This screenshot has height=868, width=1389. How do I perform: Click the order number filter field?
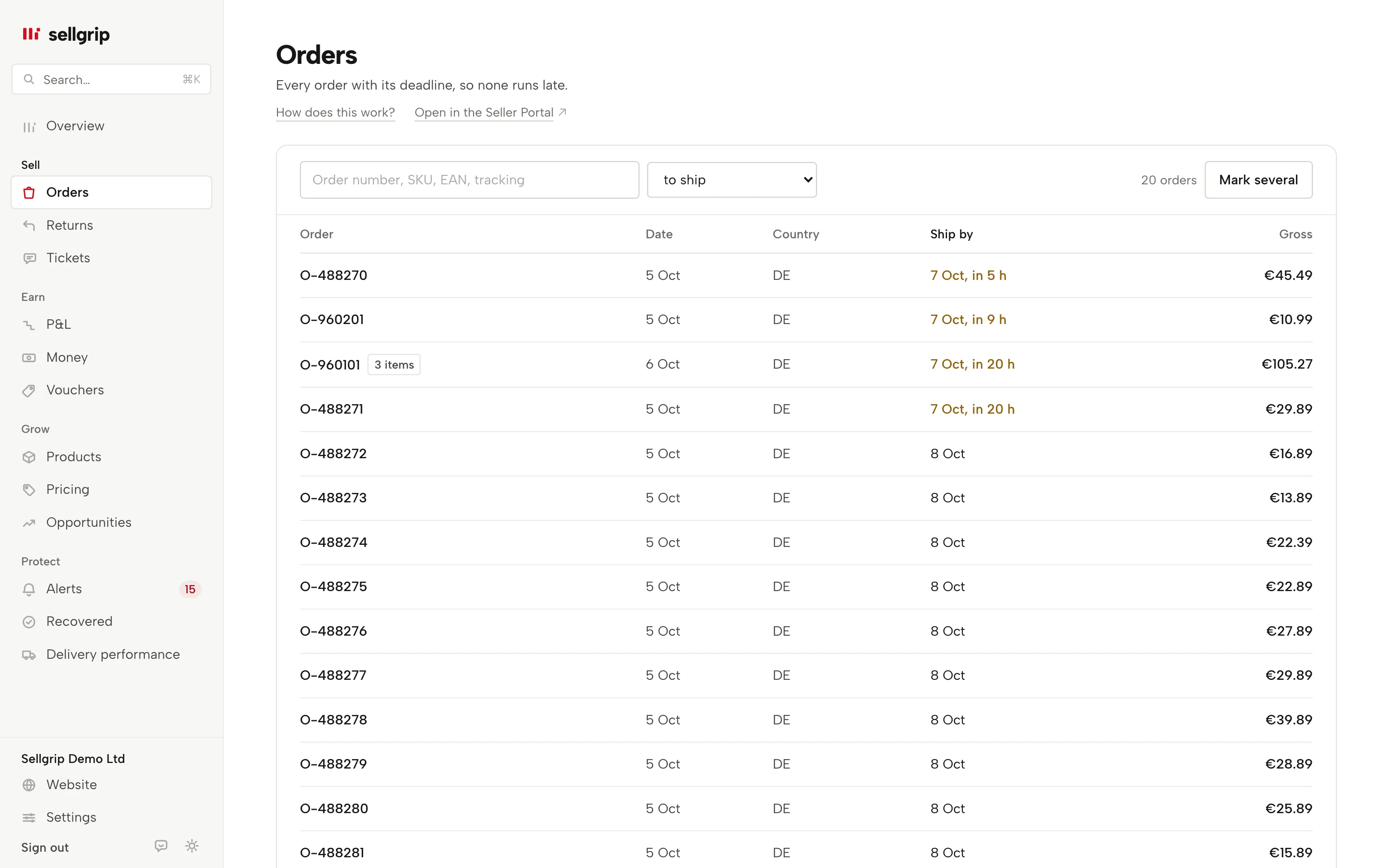pyautogui.click(x=469, y=180)
